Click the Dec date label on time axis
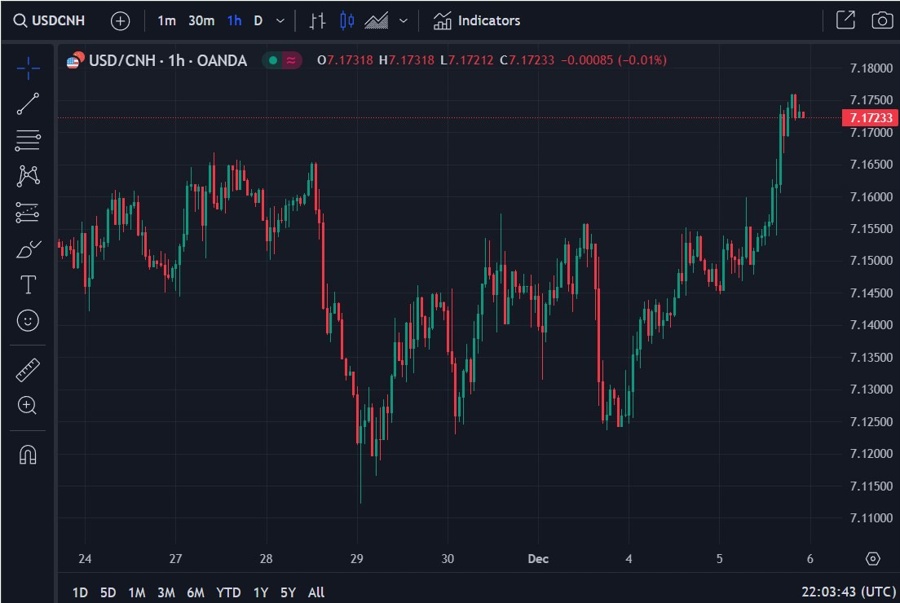 coord(538,559)
